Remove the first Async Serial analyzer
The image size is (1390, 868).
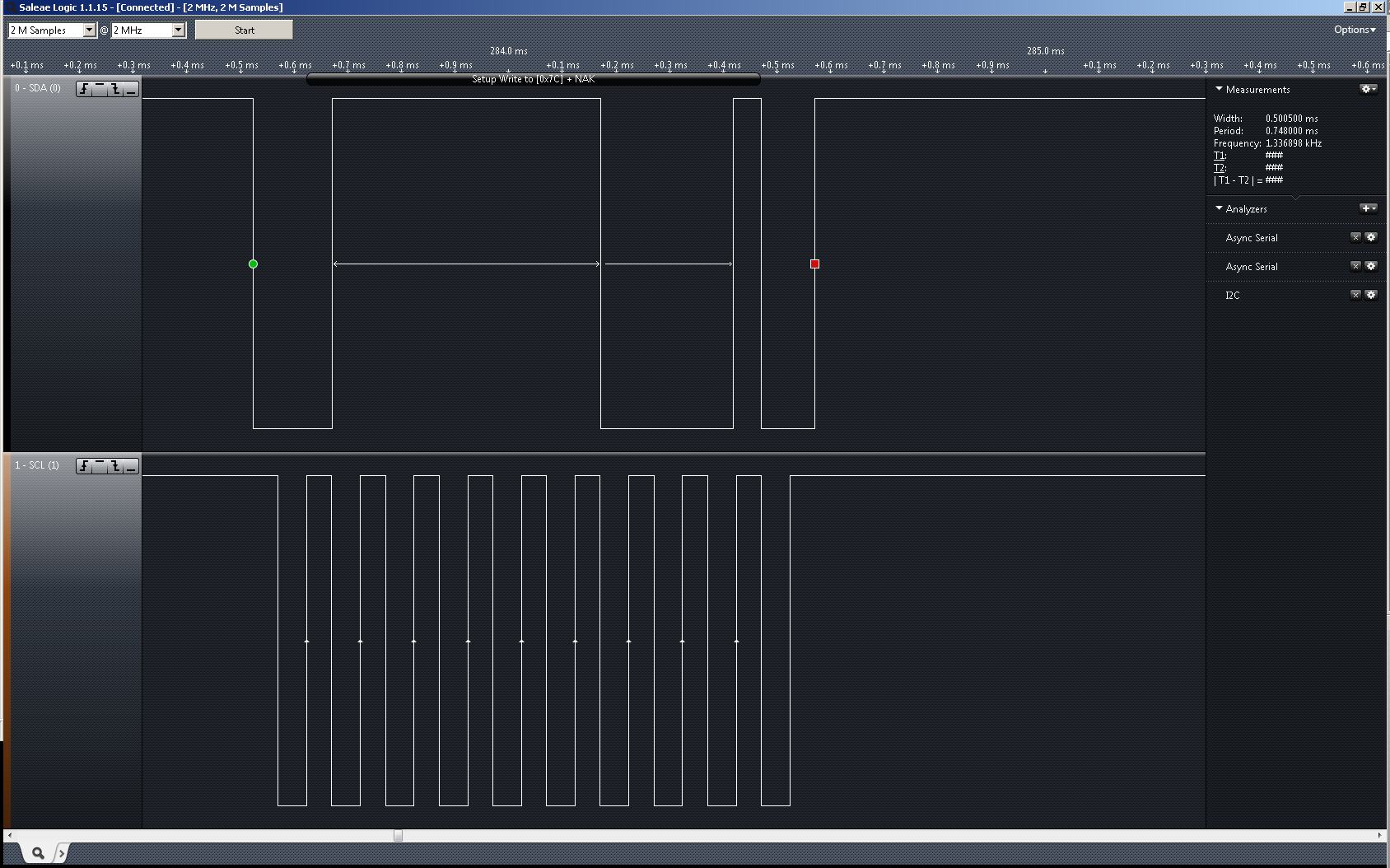[1355, 237]
